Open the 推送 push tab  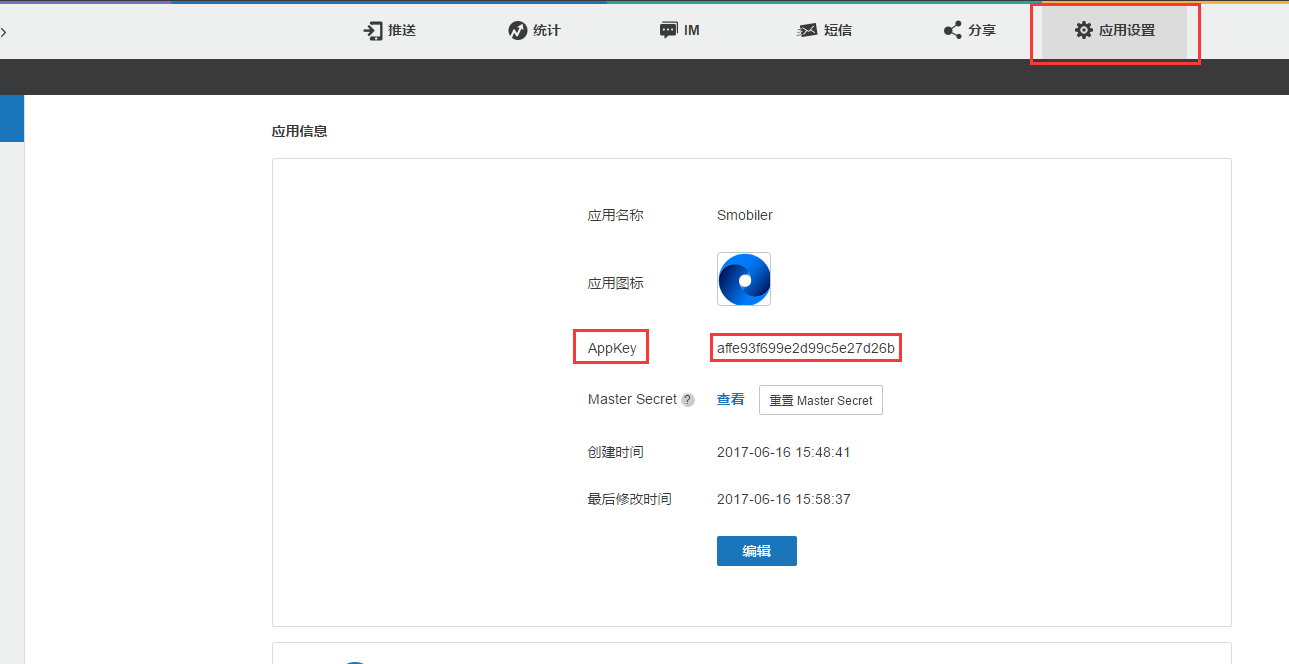[x=389, y=30]
